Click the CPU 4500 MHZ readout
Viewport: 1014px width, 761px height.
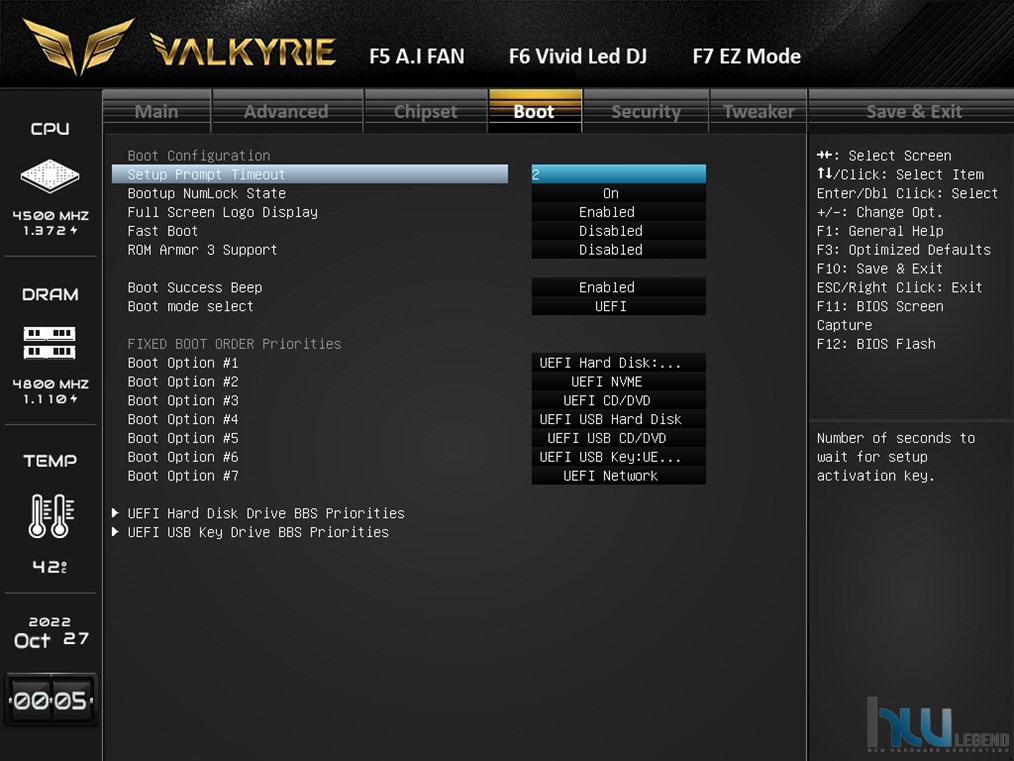50,215
